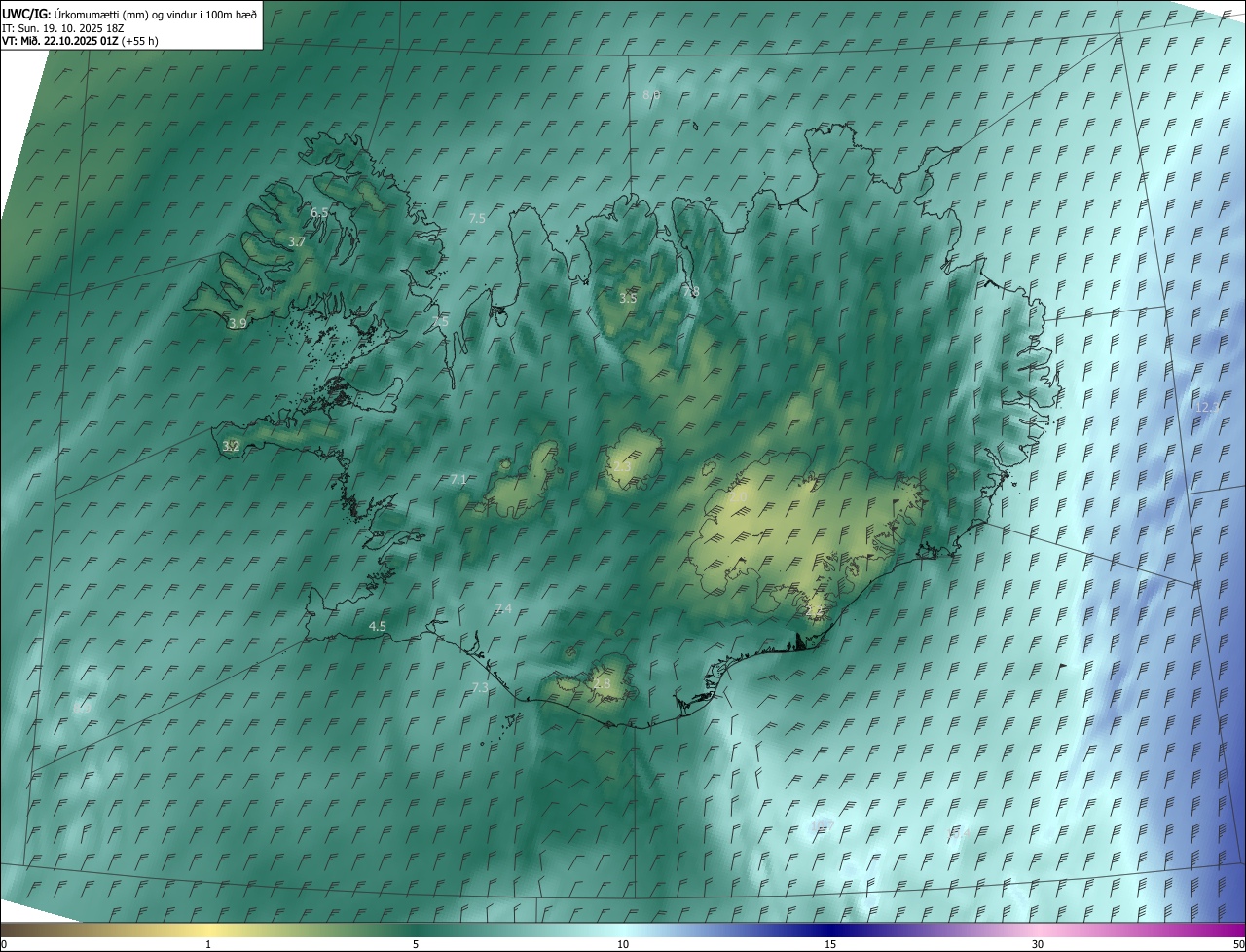Click the 3.7 value in the Westfjords
The height and width of the screenshot is (952, 1246).
click(x=298, y=241)
